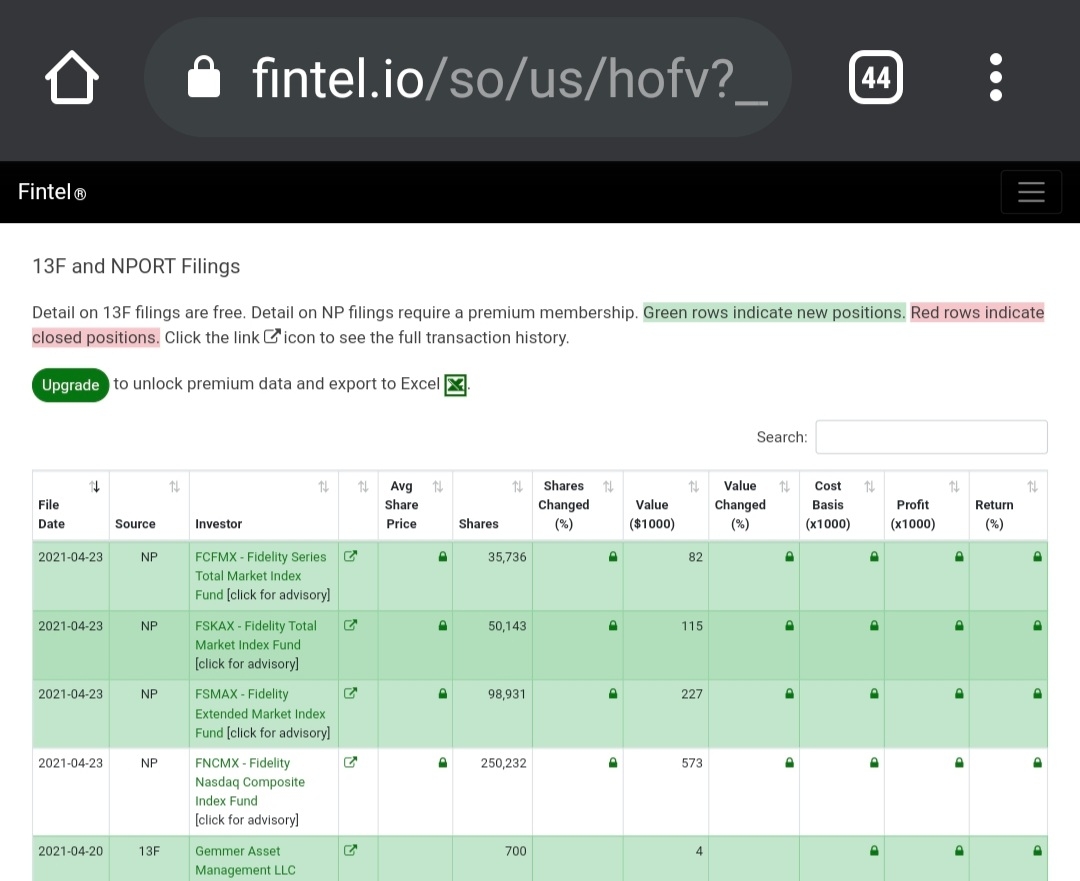
Task: Focus the table Search field
Action: (x=931, y=437)
